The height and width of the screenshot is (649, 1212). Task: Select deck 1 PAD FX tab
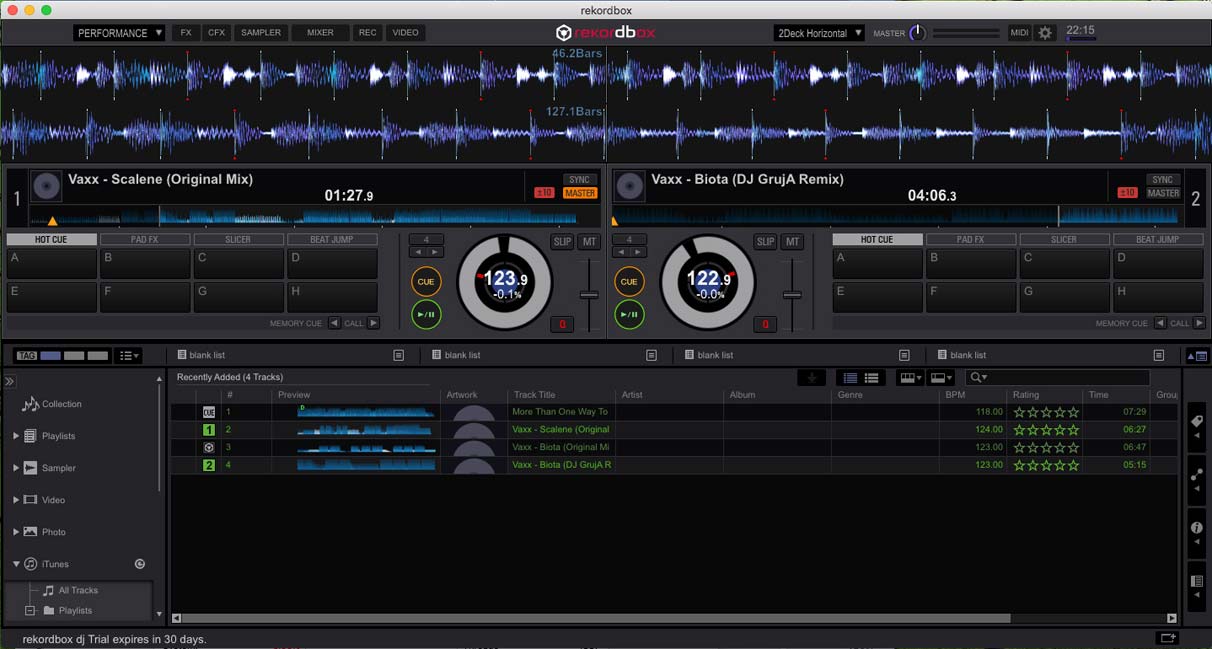(x=146, y=240)
